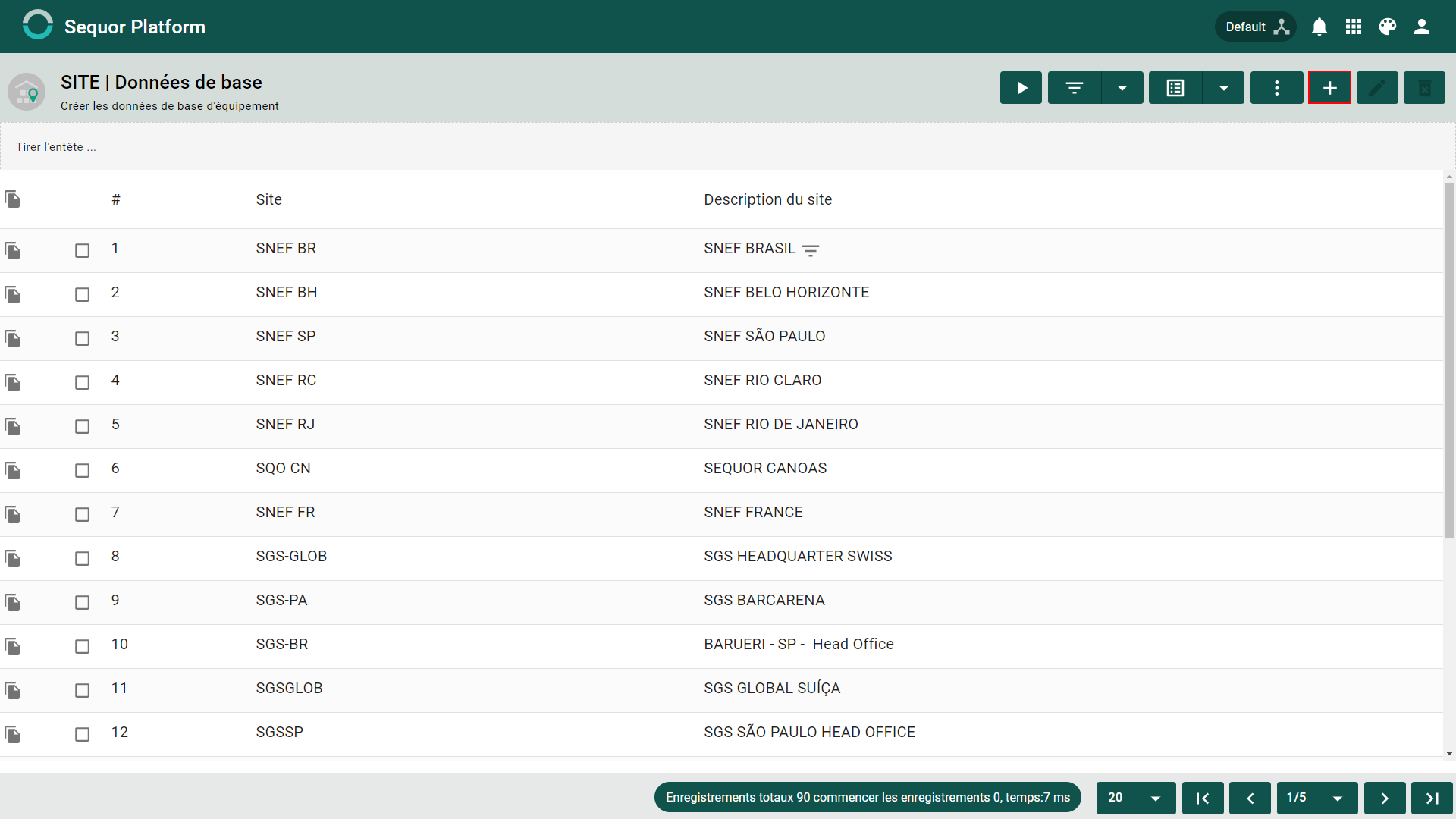
Task: Jump to the last page
Action: tap(1432, 798)
